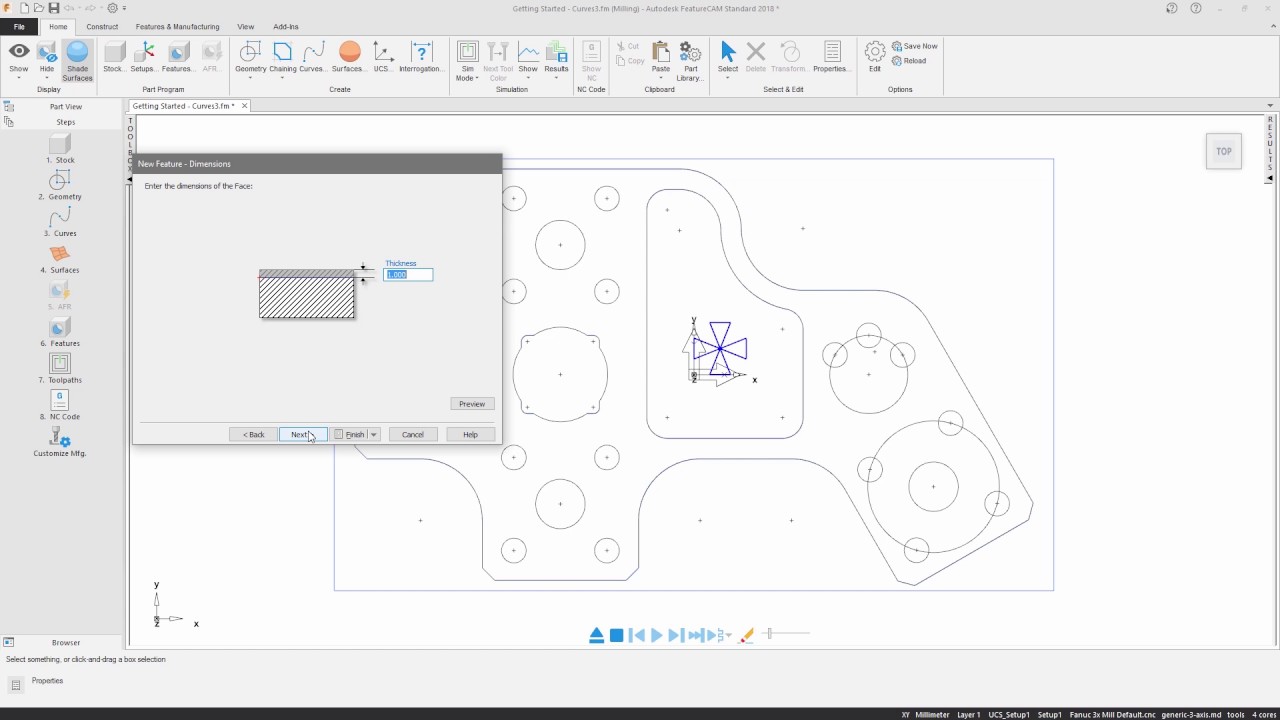
Task: Switch to Features & Manufacturing tab
Action: pyautogui.click(x=177, y=27)
